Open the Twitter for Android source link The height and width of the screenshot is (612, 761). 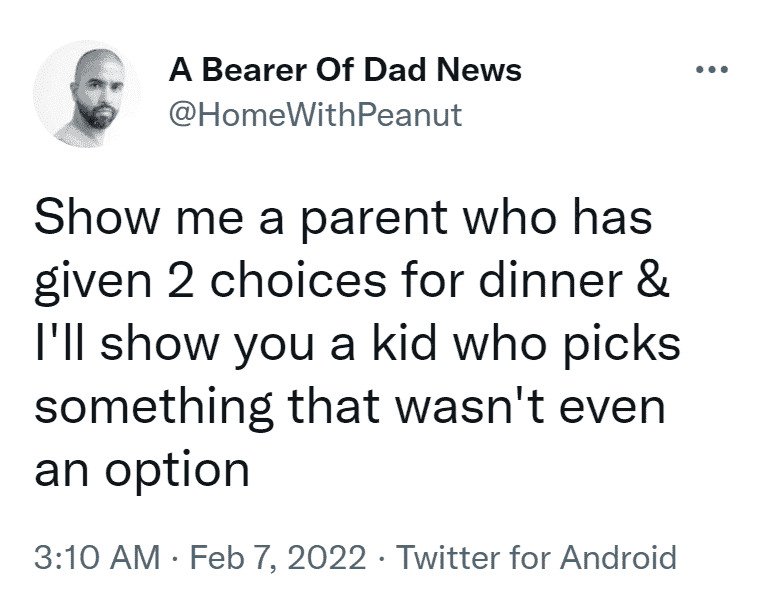[x=536, y=557]
